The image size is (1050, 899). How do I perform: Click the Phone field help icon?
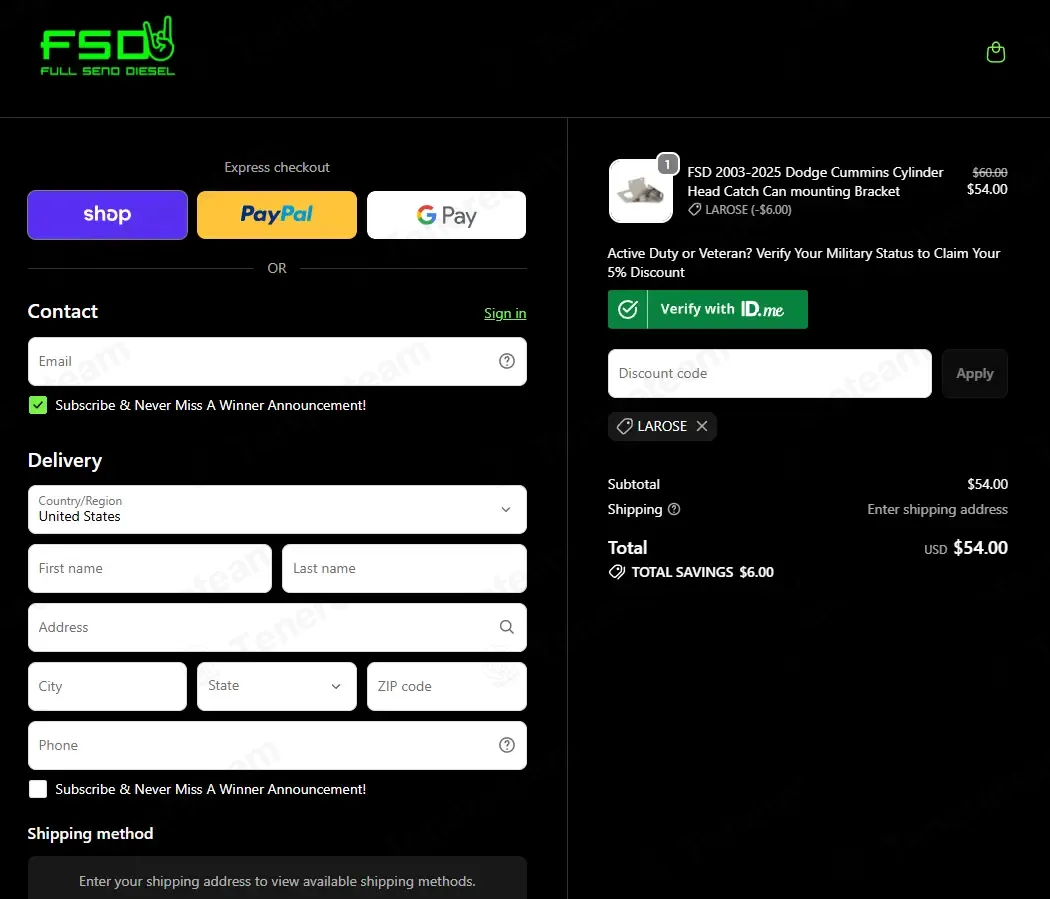click(507, 745)
